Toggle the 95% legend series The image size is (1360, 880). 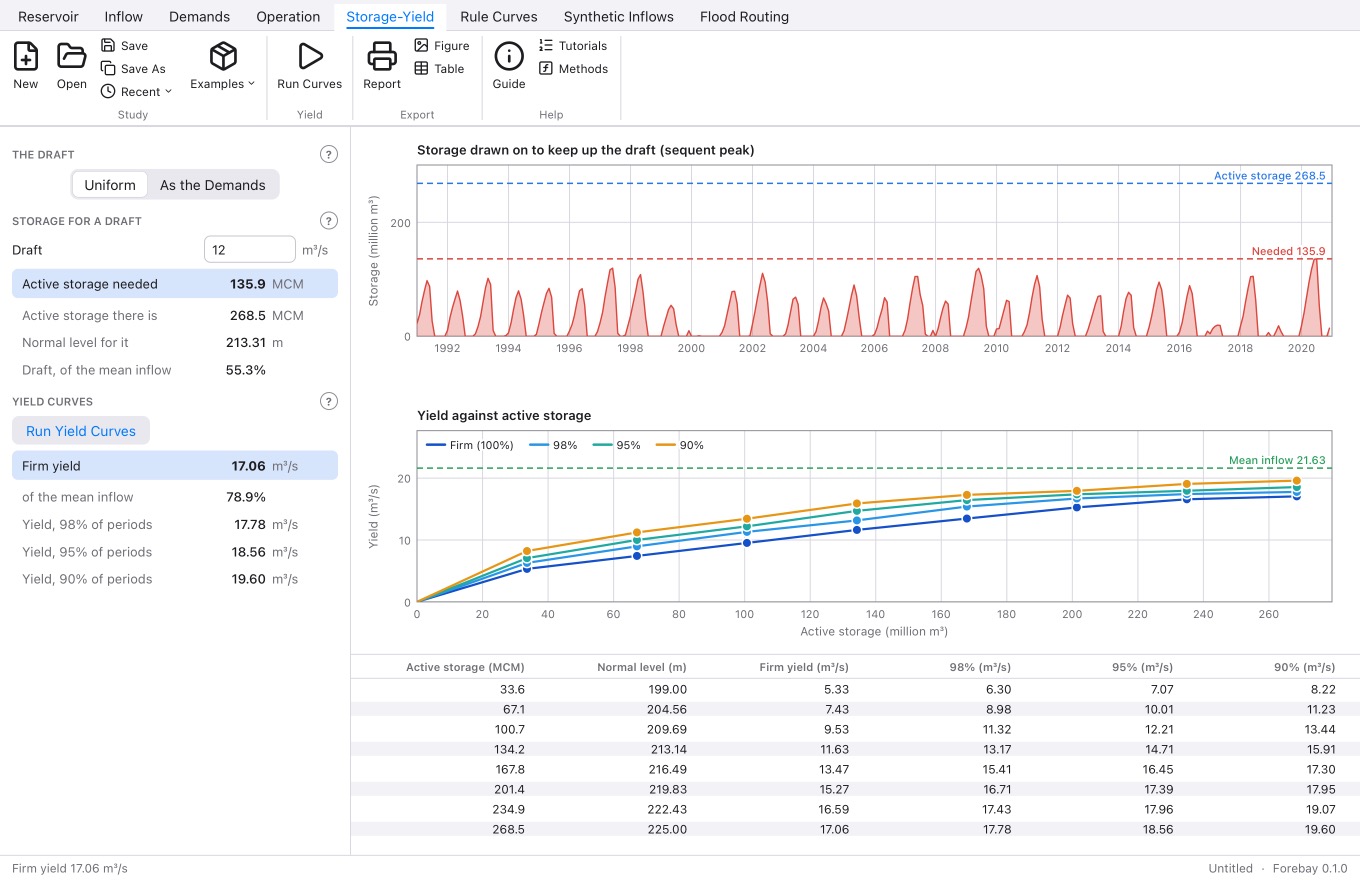[x=616, y=445]
